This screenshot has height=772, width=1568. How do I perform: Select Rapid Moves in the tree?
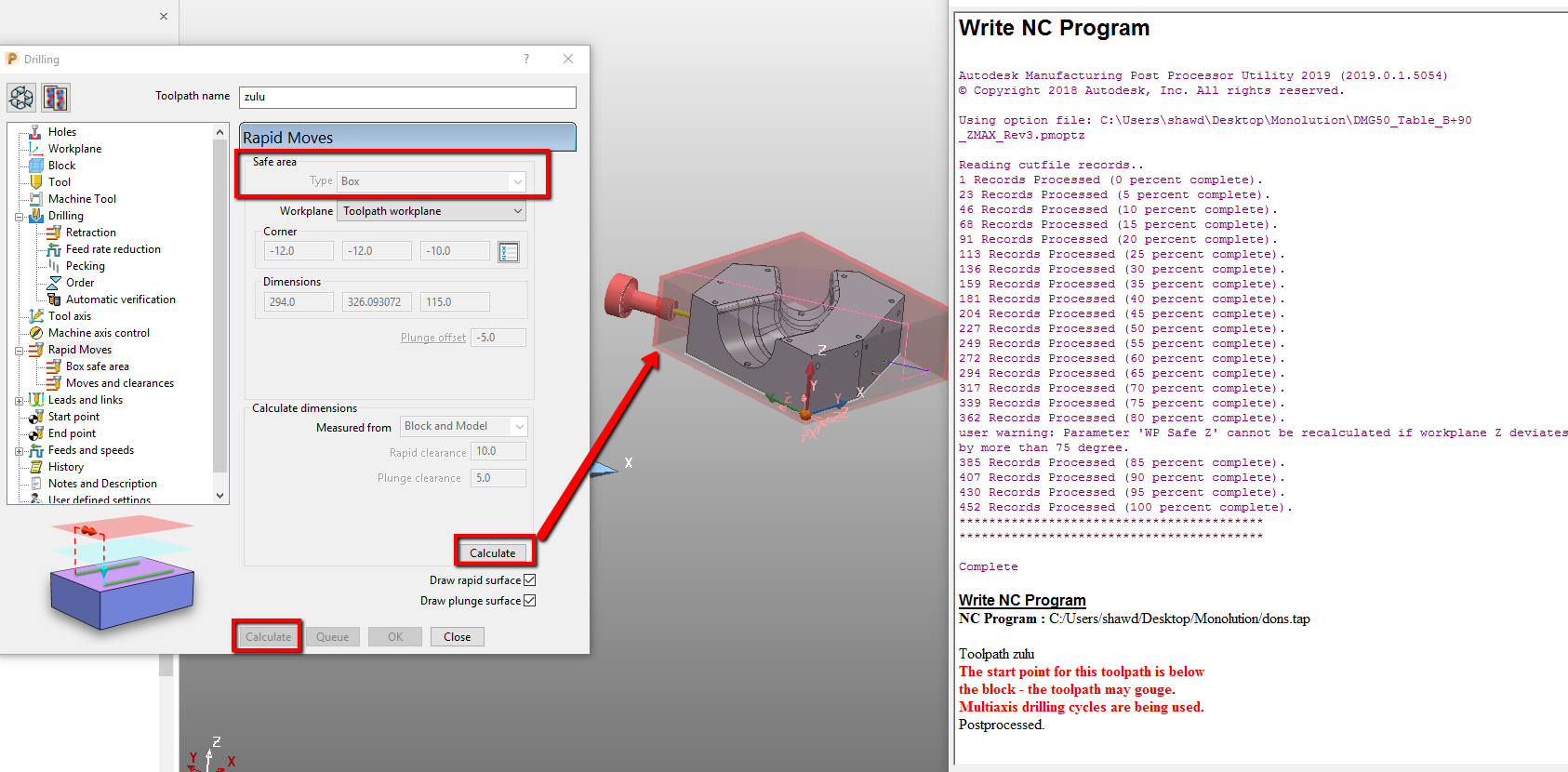[80, 350]
